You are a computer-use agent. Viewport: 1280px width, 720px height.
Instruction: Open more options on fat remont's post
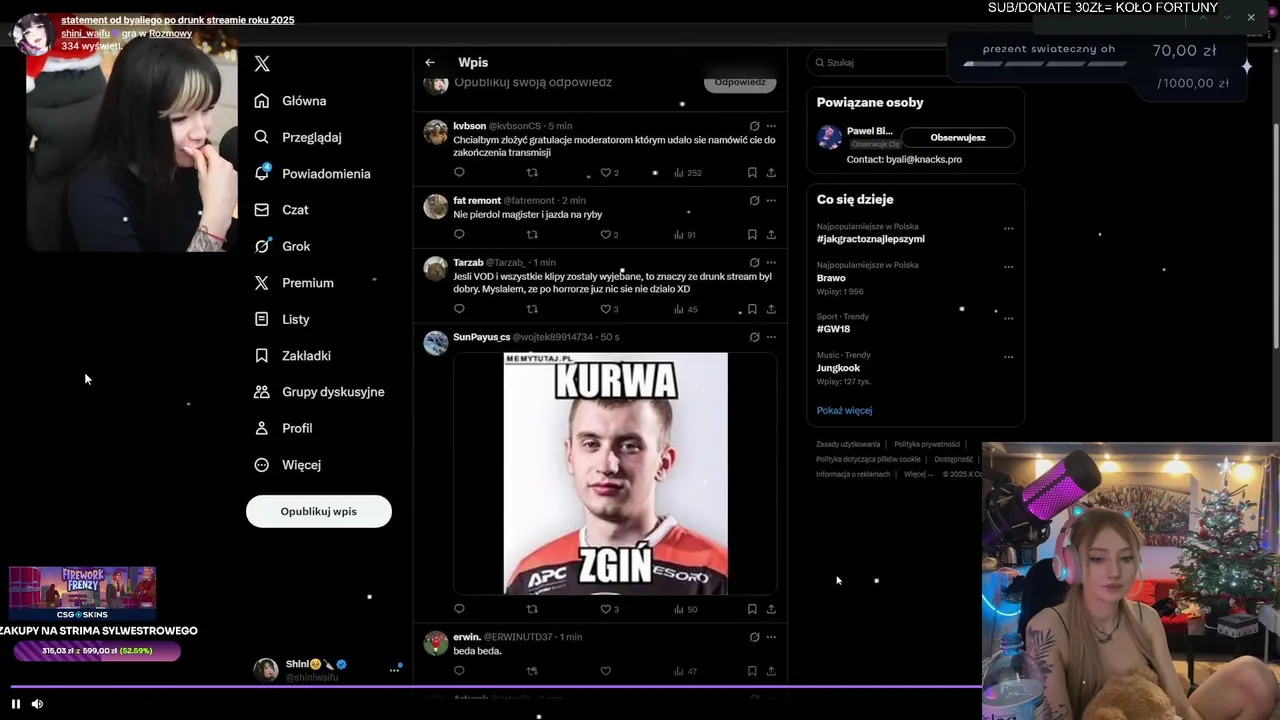click(x=771, y=200)
